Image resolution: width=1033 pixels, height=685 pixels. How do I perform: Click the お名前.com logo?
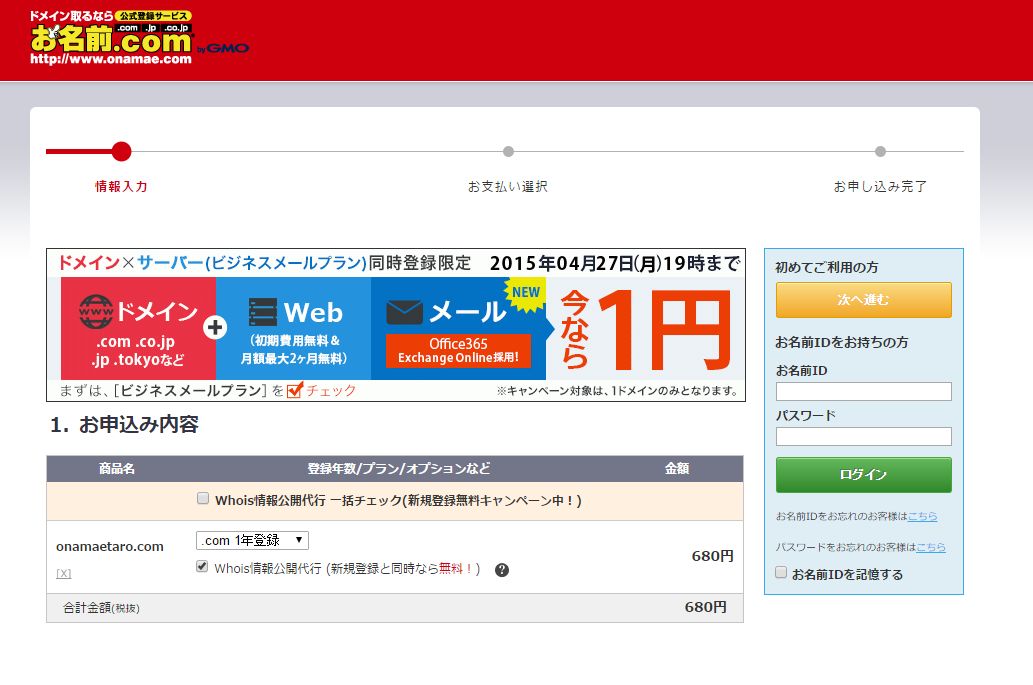click(x=139, y=38)
